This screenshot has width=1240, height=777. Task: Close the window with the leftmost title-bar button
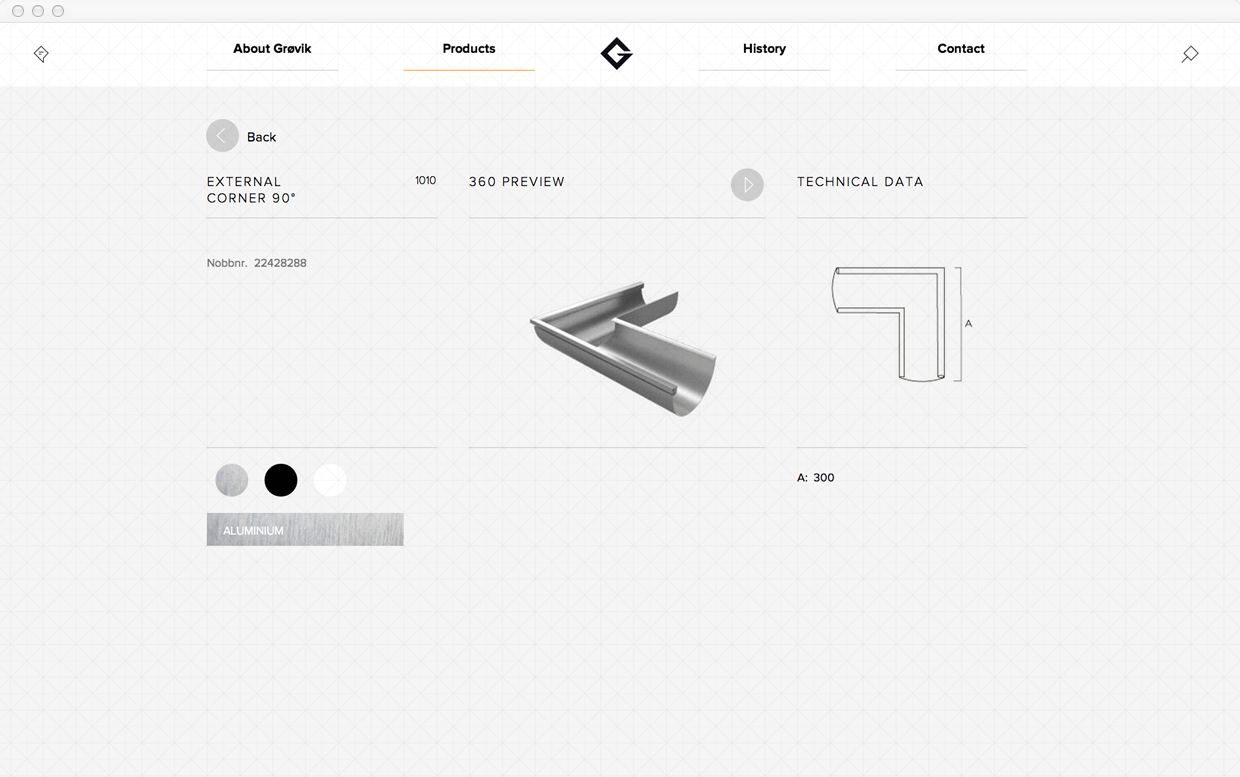(18, 11)
